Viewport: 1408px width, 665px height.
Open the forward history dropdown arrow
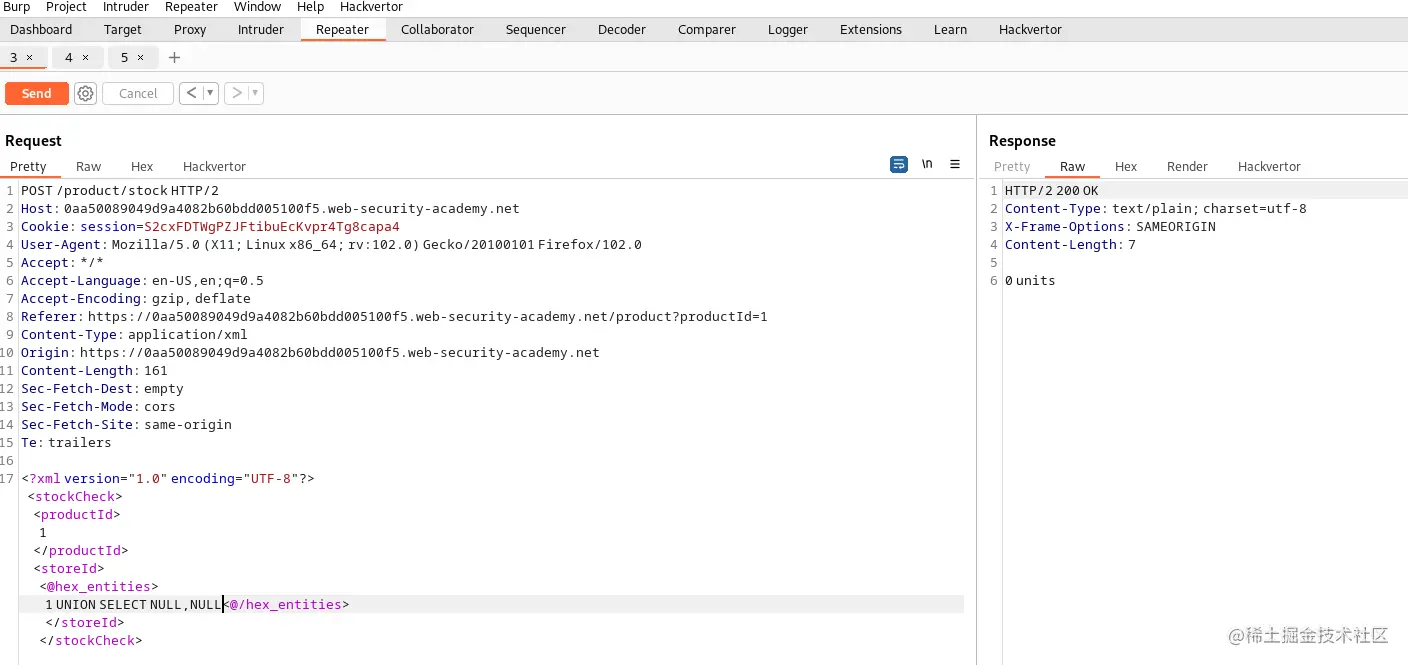tap(255, 93)
